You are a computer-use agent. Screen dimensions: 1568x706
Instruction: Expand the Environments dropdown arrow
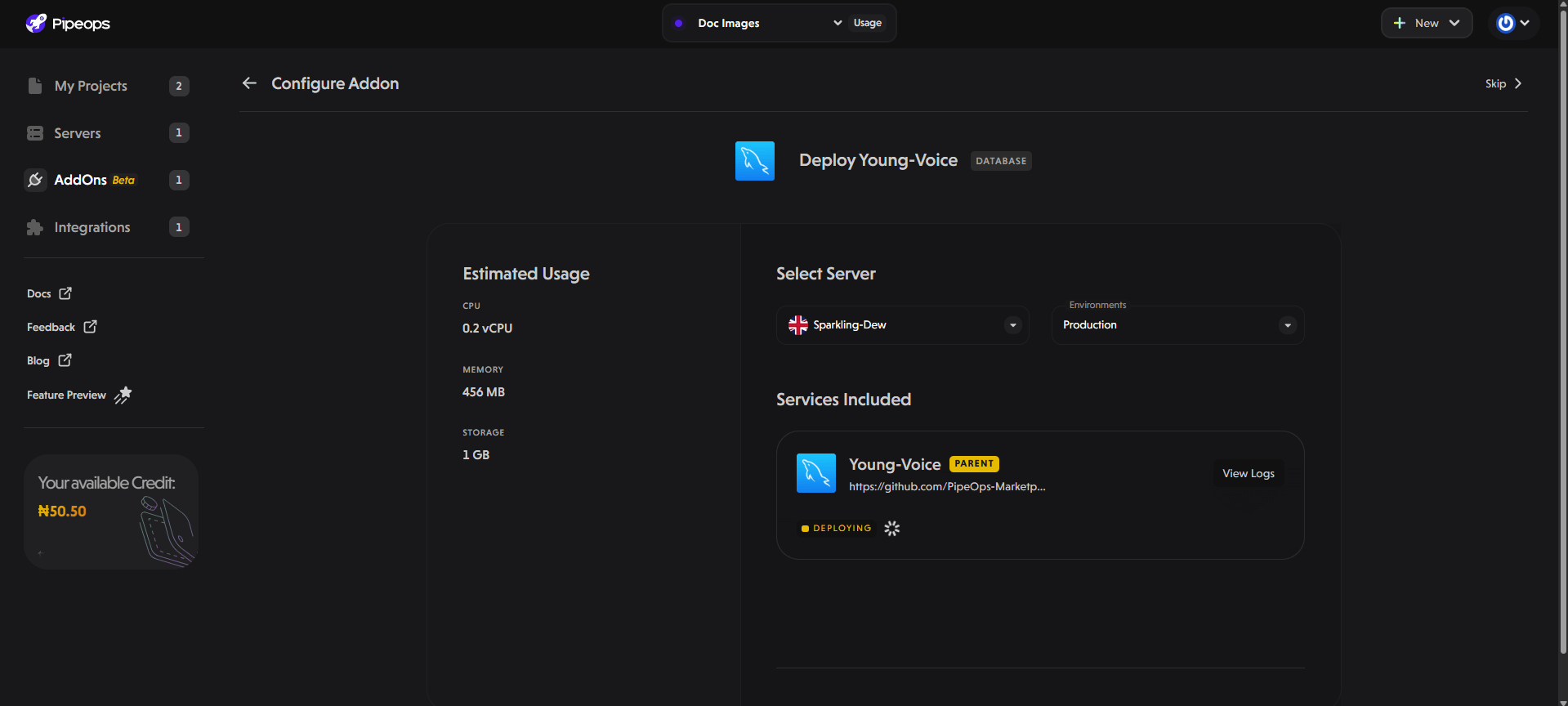click(x=1288, y=325)
